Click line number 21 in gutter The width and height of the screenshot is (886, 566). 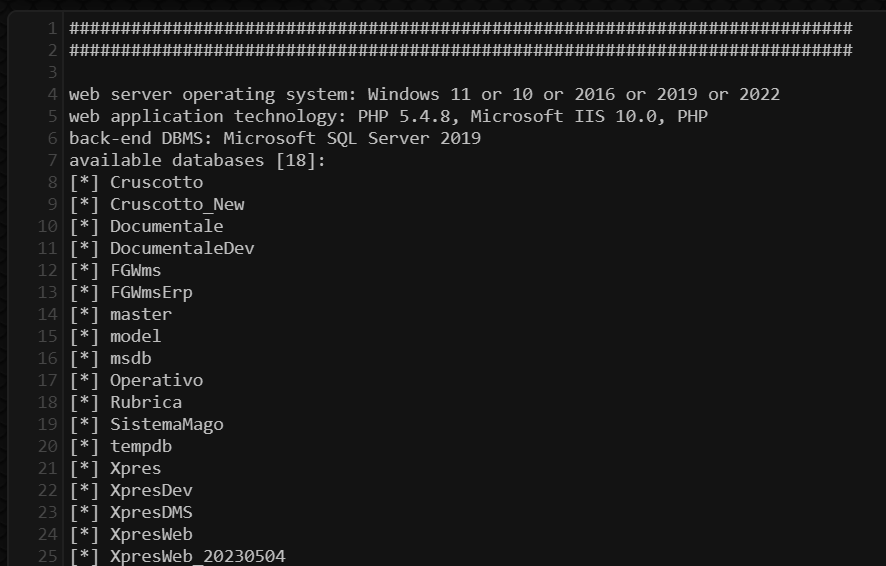point(48,468)
